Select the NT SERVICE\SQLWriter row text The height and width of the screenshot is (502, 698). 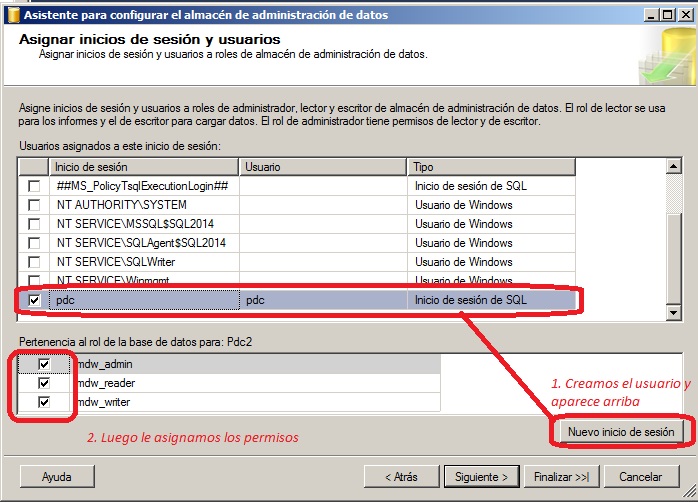click(116, 262)
